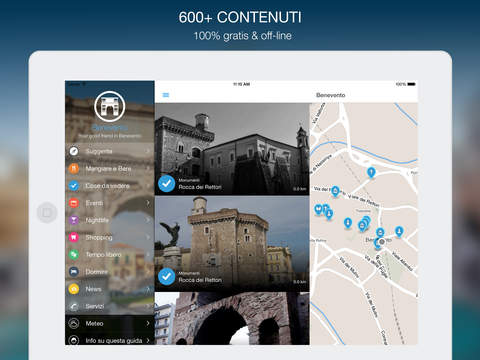The image size is (480, 360).
Task: Expand the Meteo entry chevron
Action: (148, 323)
